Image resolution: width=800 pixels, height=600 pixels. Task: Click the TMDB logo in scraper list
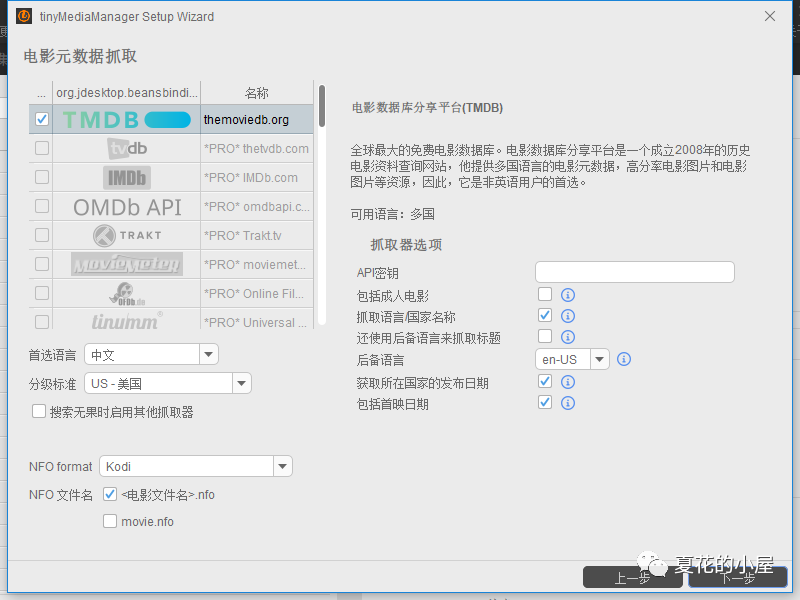[x=126, y=119]
